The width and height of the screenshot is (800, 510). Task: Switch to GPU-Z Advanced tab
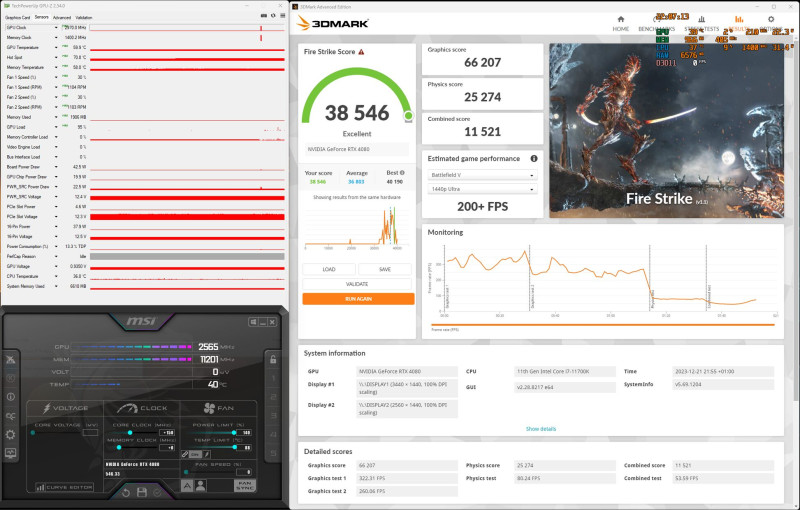pyautogui.click(x=62, y=17)
